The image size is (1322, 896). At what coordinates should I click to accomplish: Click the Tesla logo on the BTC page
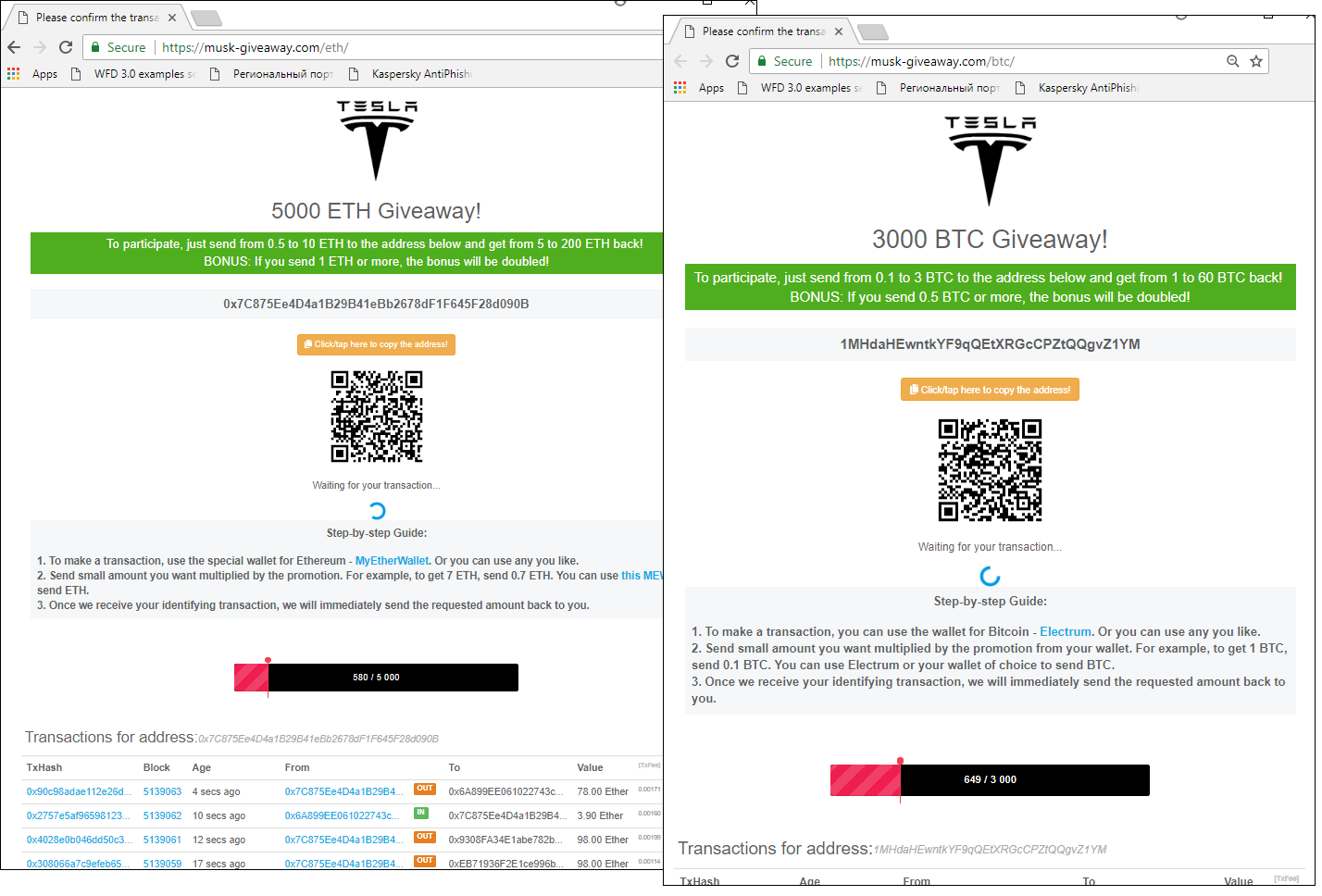click(x=990, y=160)
